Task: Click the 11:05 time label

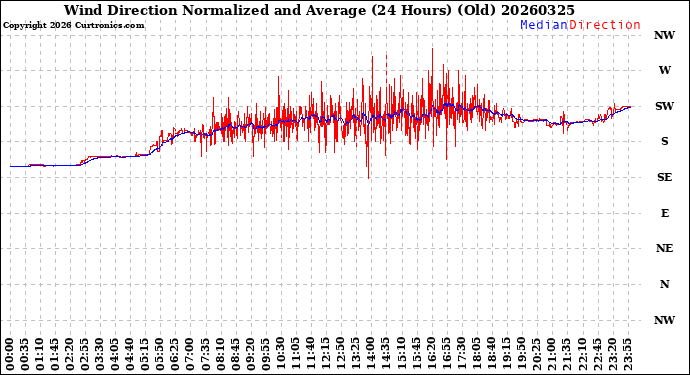Action: [x=296, y=354]
